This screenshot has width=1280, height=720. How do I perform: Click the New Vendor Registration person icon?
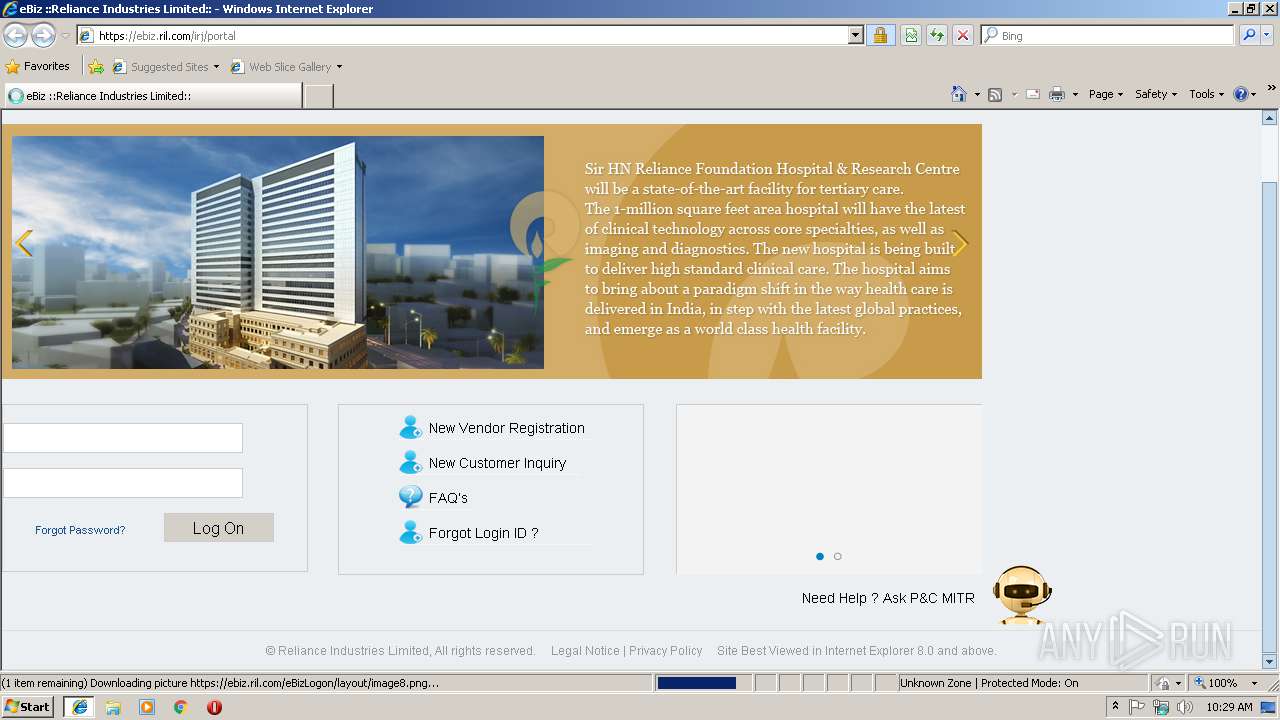pos(410,428)
